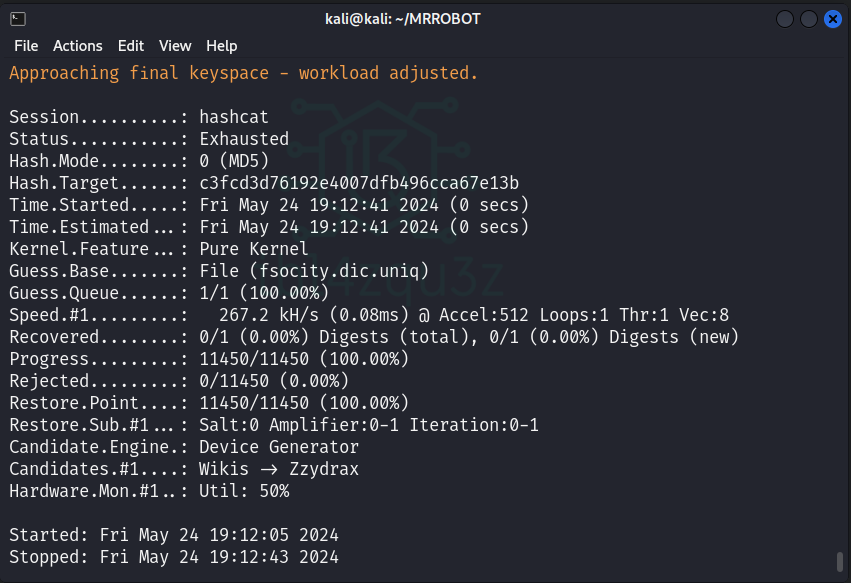
Task: Click the word Exhausted in the Status line
Action: click(244, 139)
